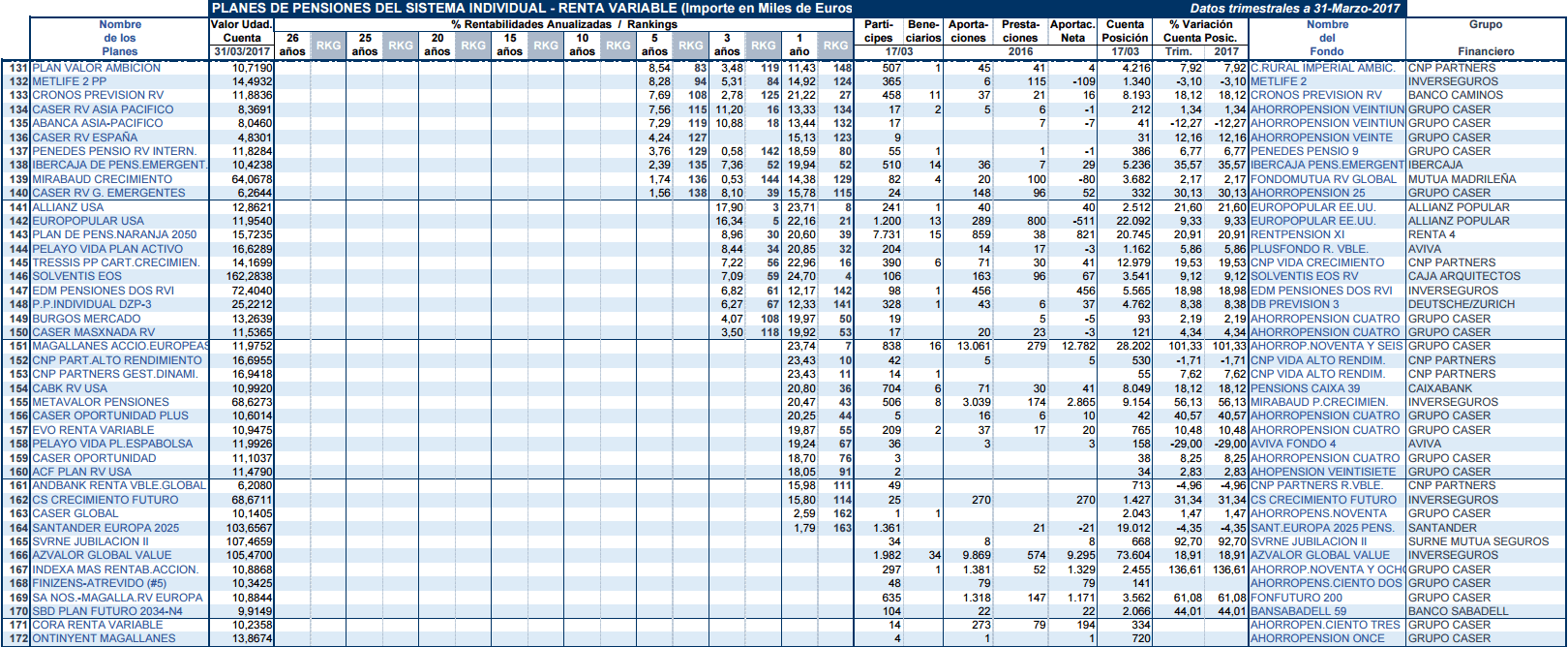Select plan name PLAN VALOR AMBICION
This screenshot has height=647, width=1568.
[x=97, y=68]
